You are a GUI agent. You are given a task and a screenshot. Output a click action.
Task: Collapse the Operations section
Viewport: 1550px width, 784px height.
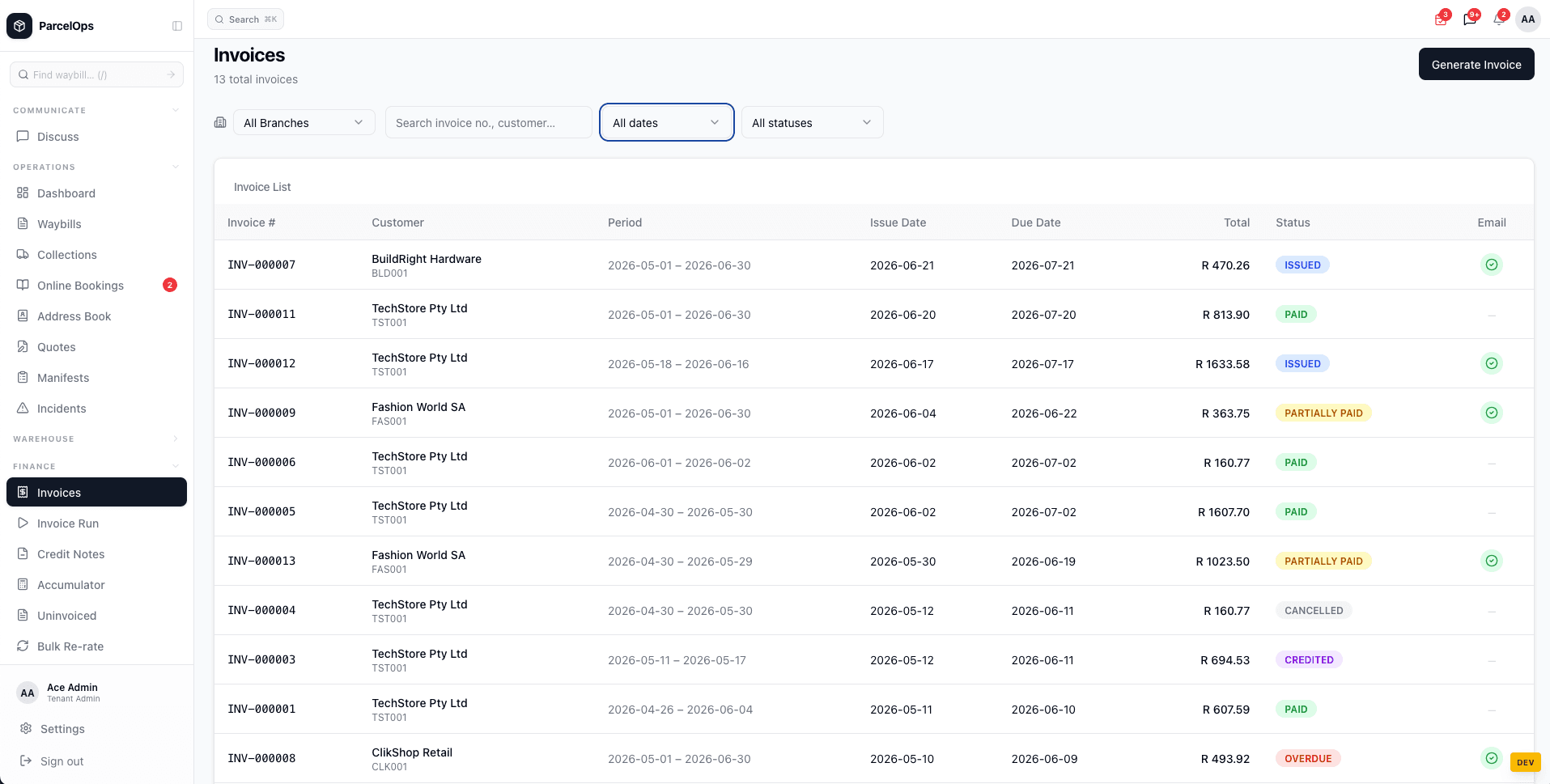[176, 167]
